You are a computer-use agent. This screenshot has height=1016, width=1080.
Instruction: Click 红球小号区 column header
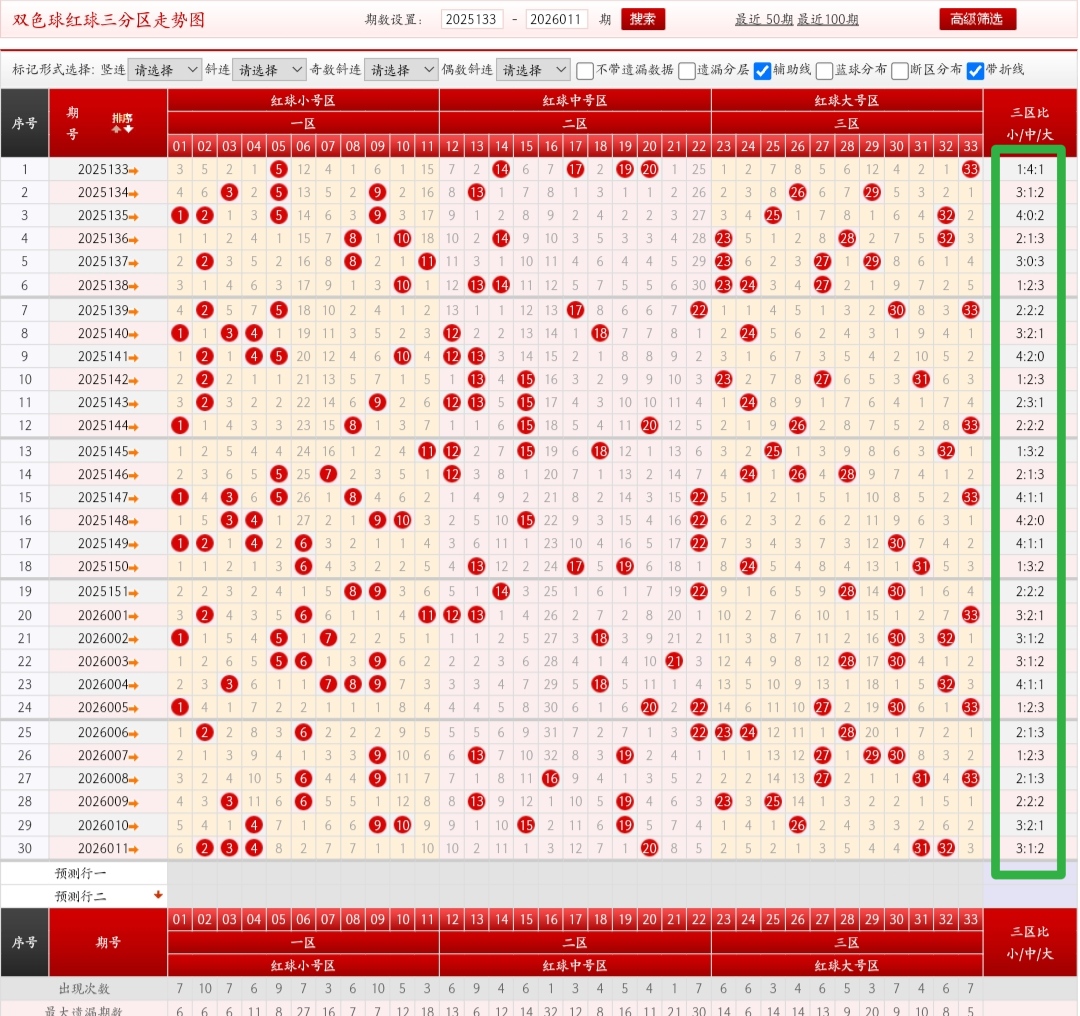coord(303,100)
